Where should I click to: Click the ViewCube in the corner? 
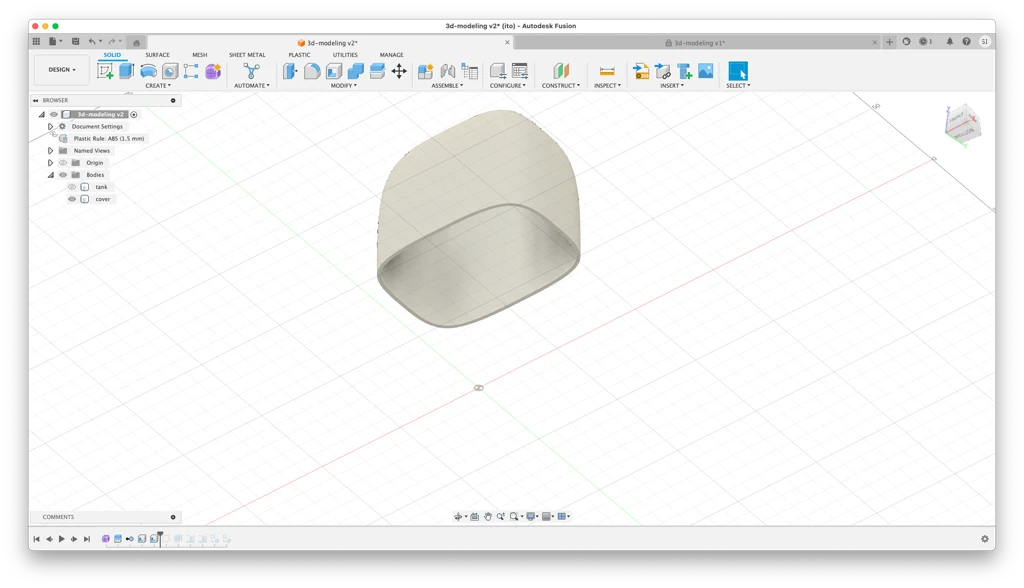click(x=961, y=123)
